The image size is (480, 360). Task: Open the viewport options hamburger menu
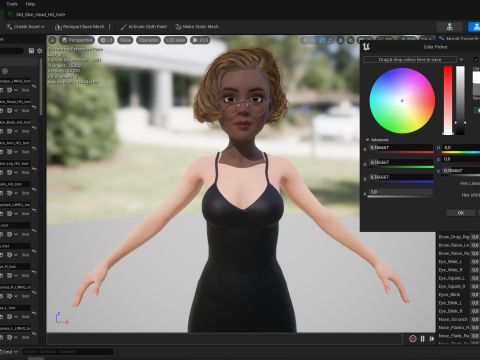(52, 40)
